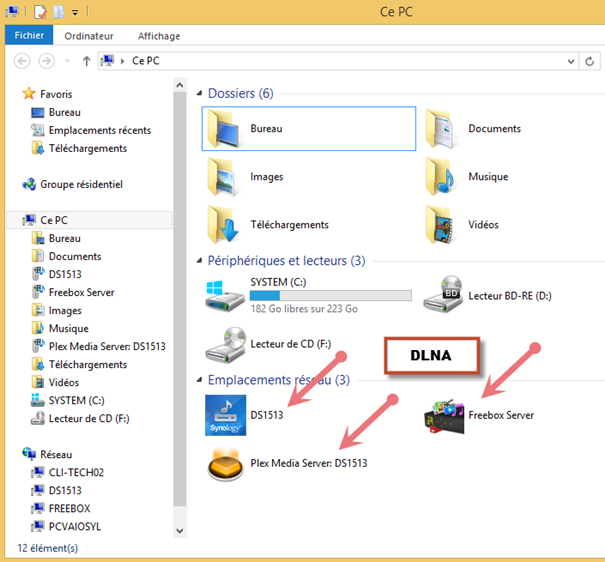Click the New folder quick access icon
The image size is (605, 562).
point(59,12)
